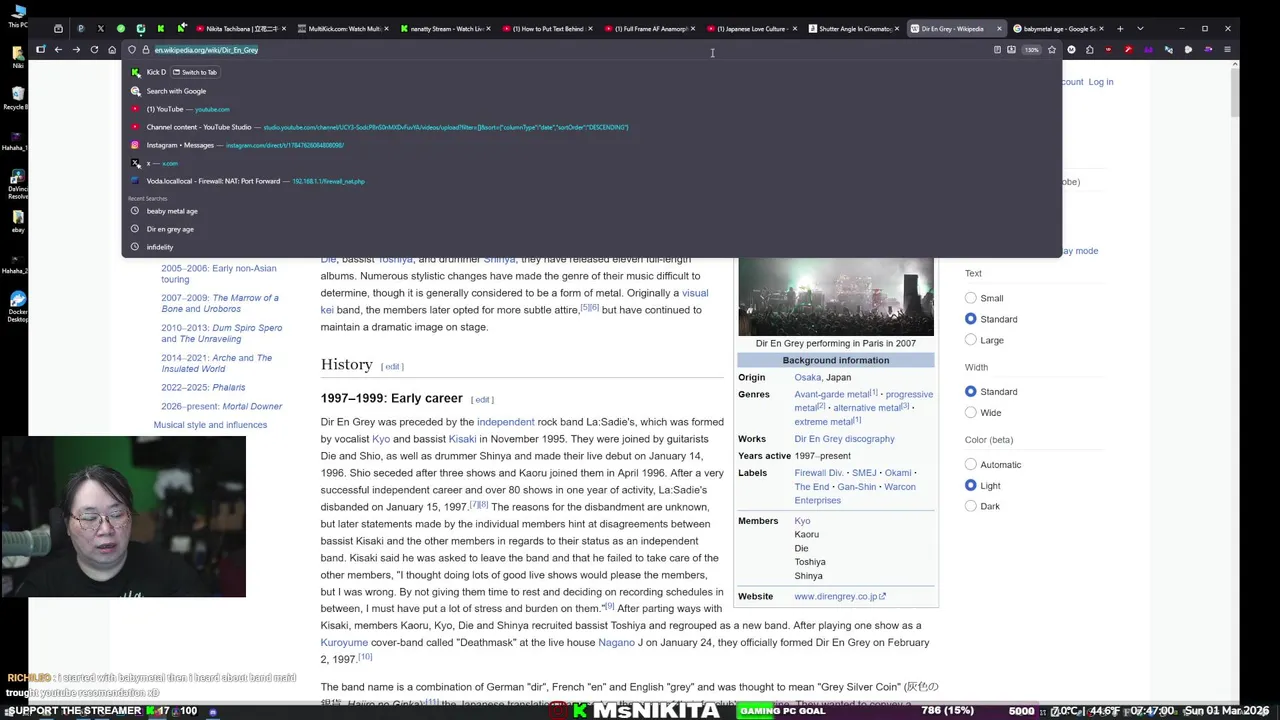This screenshot has width=1280, height=720.
Task: Choose the (1) YouTube suggestion
Action: click(x=590, y=109)
